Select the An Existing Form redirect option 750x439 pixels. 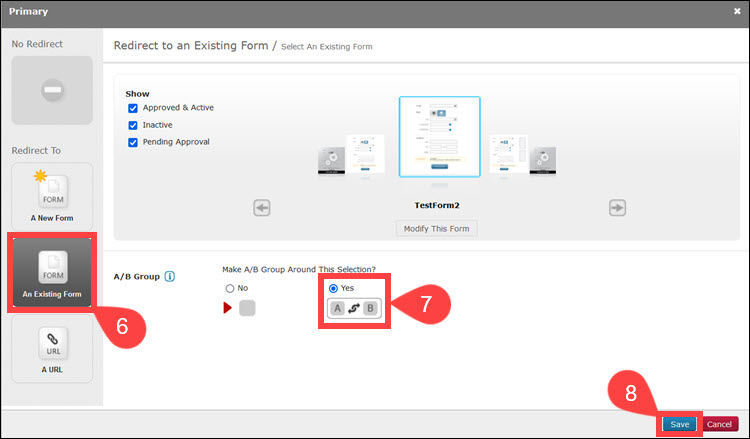click(x=52, y=273)
